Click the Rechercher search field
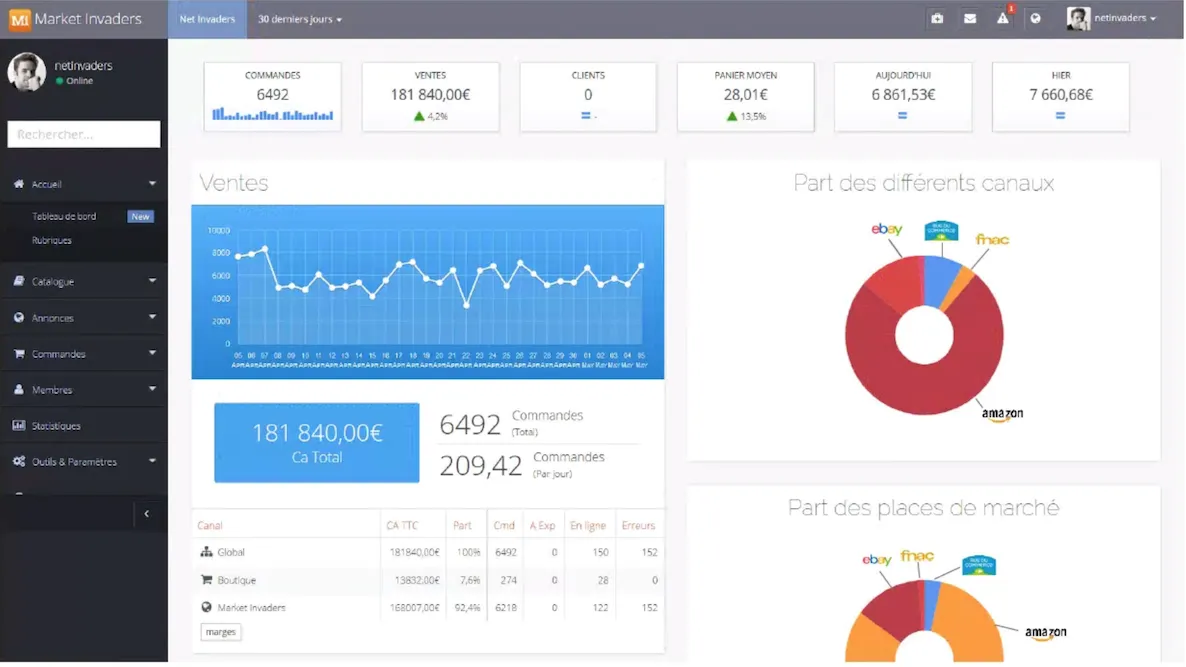The image size is (1186, 667). (84, 134)
